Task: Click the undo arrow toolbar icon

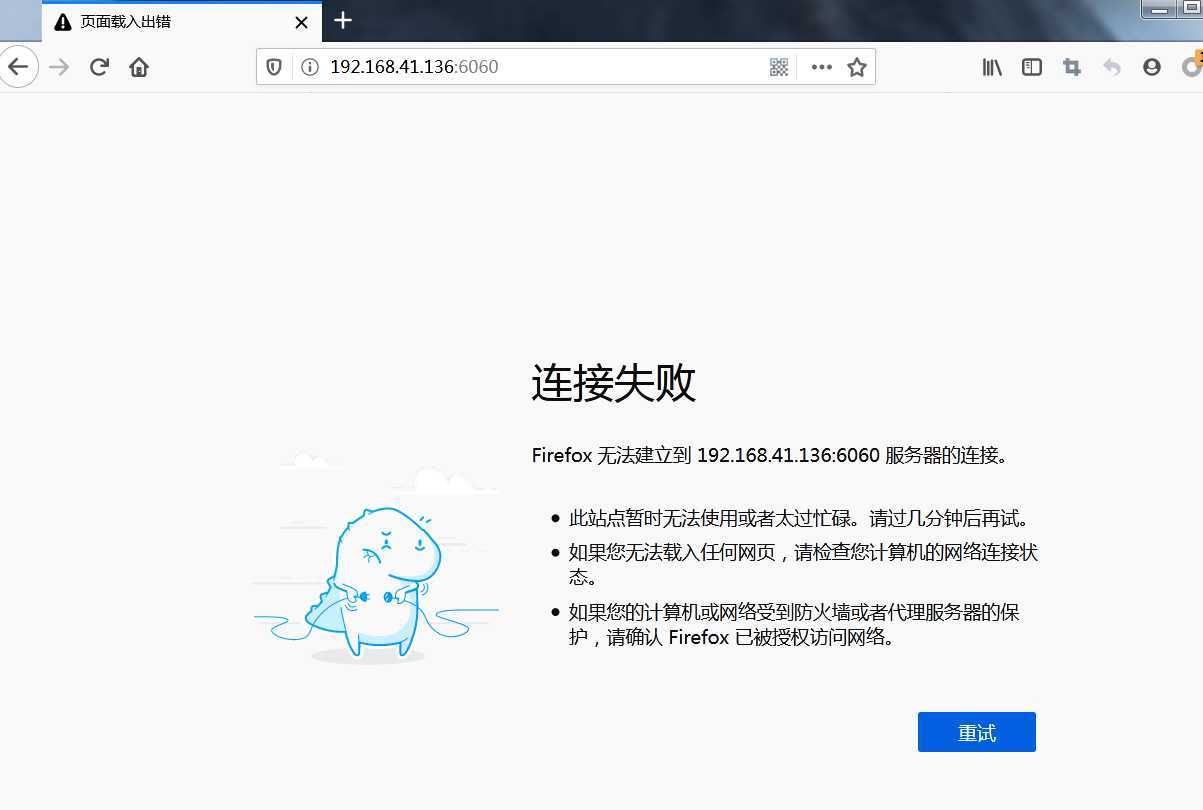Action: tap(1112, 67)
